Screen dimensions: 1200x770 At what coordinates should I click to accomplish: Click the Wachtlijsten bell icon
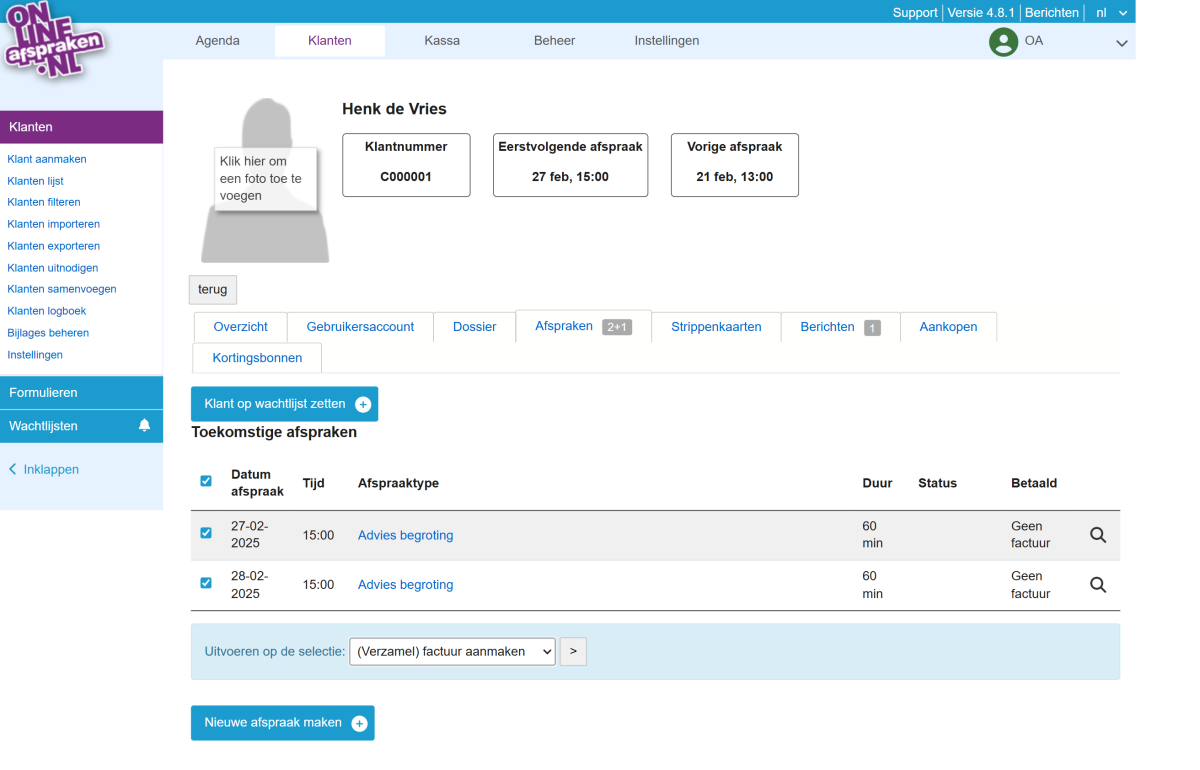(144, 425)
